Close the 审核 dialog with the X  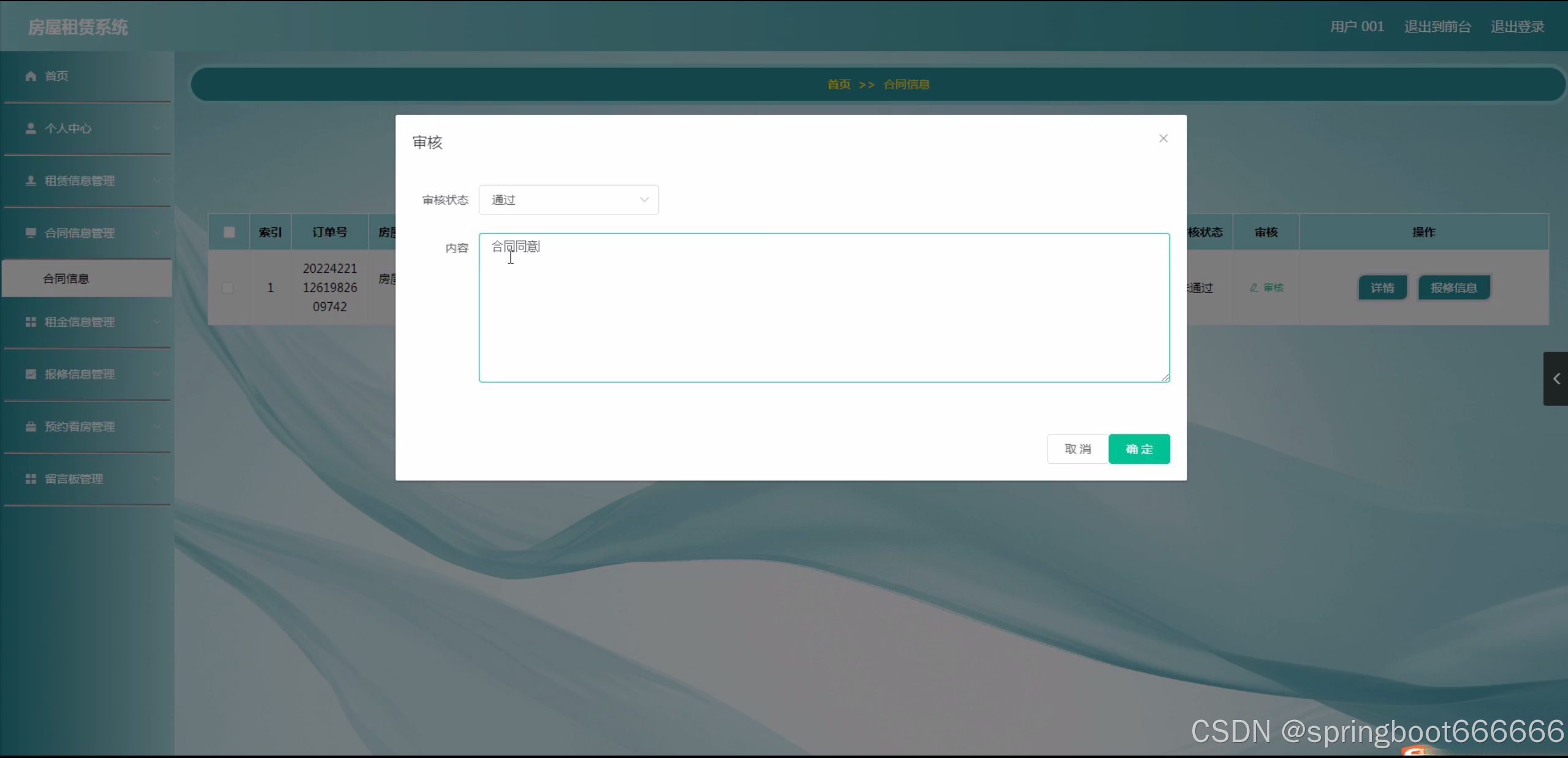coord(1163,138)
